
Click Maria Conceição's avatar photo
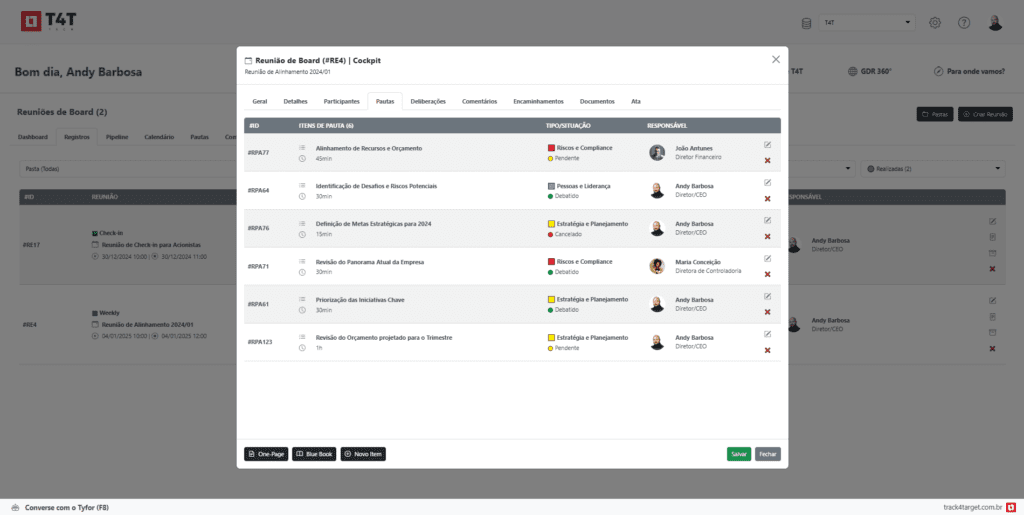[657, 266]
